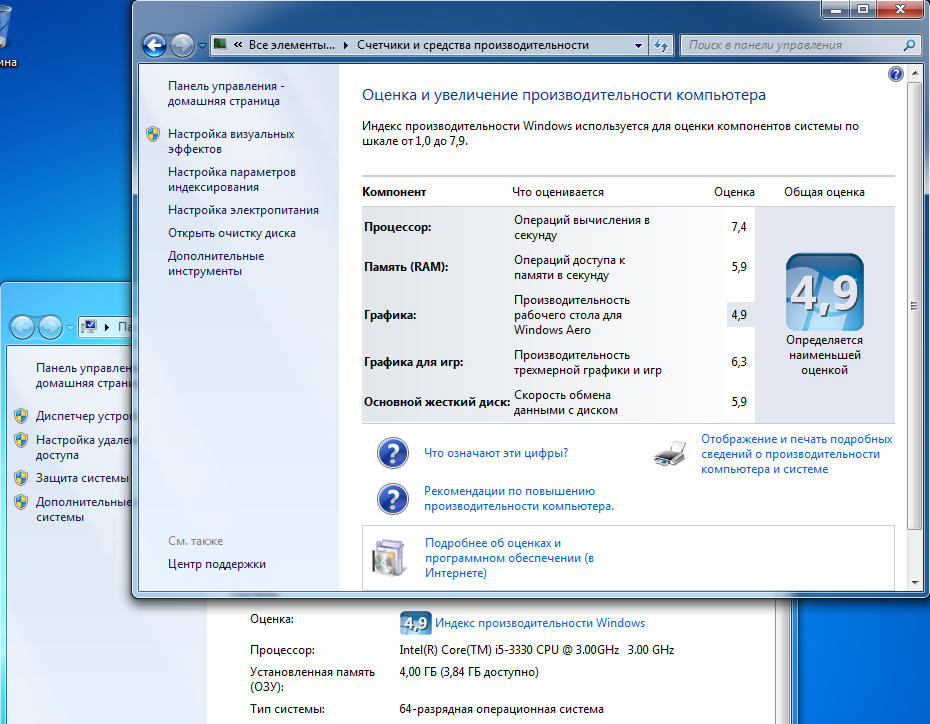The height and width of the screenshot is (724, 930).
Task: Open 'Дополнительные параметры системы' in the System window
Action: pyautogui.click(x=83, y=509)
